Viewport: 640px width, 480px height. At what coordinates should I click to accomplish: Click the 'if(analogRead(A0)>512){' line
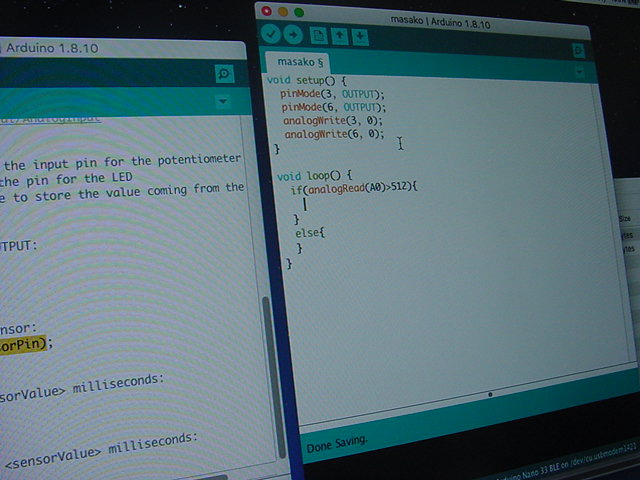[354, 188]
